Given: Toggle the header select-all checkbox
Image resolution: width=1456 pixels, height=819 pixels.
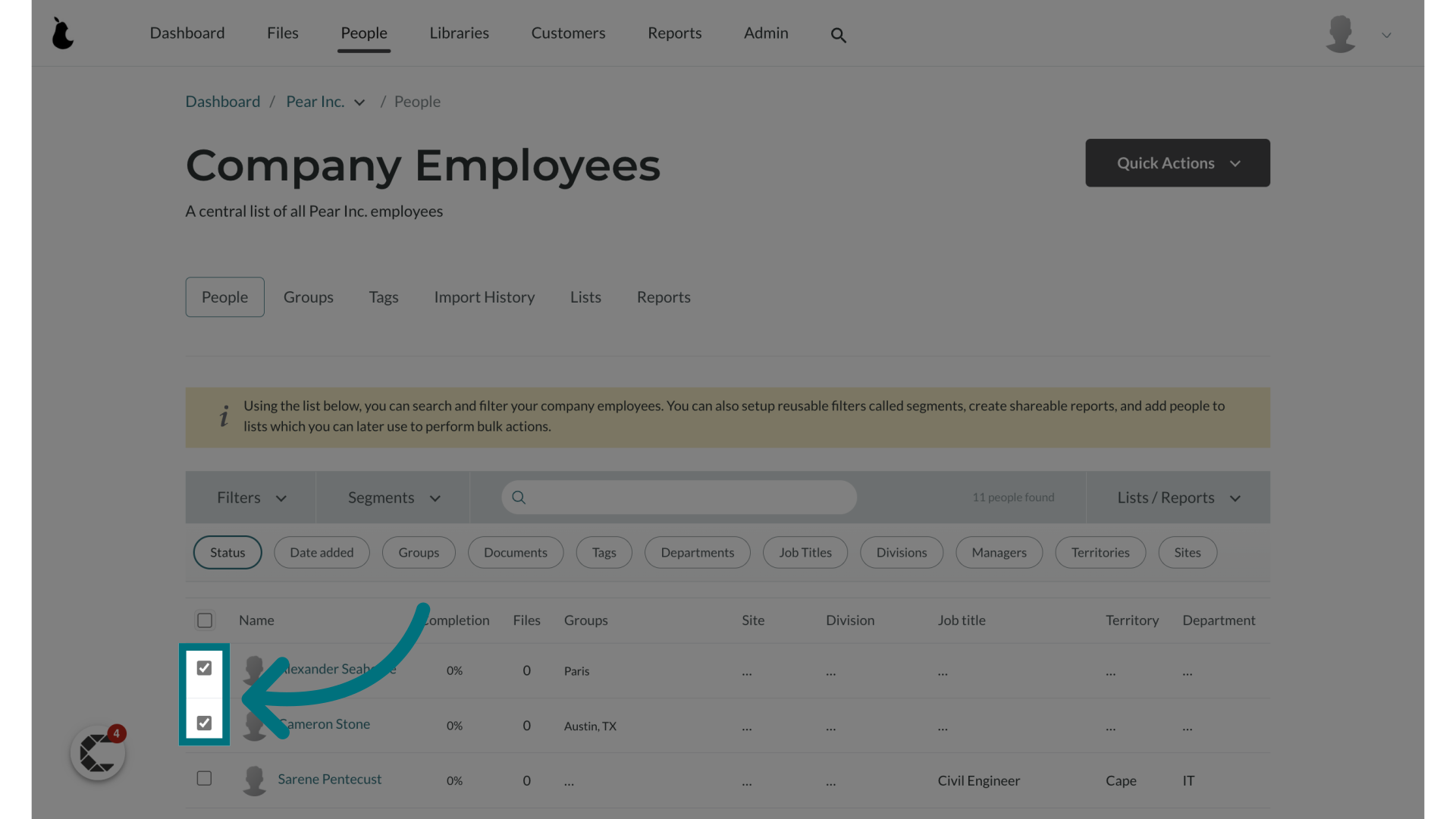Looking at the screenshot, I should [x=204, y=620].
